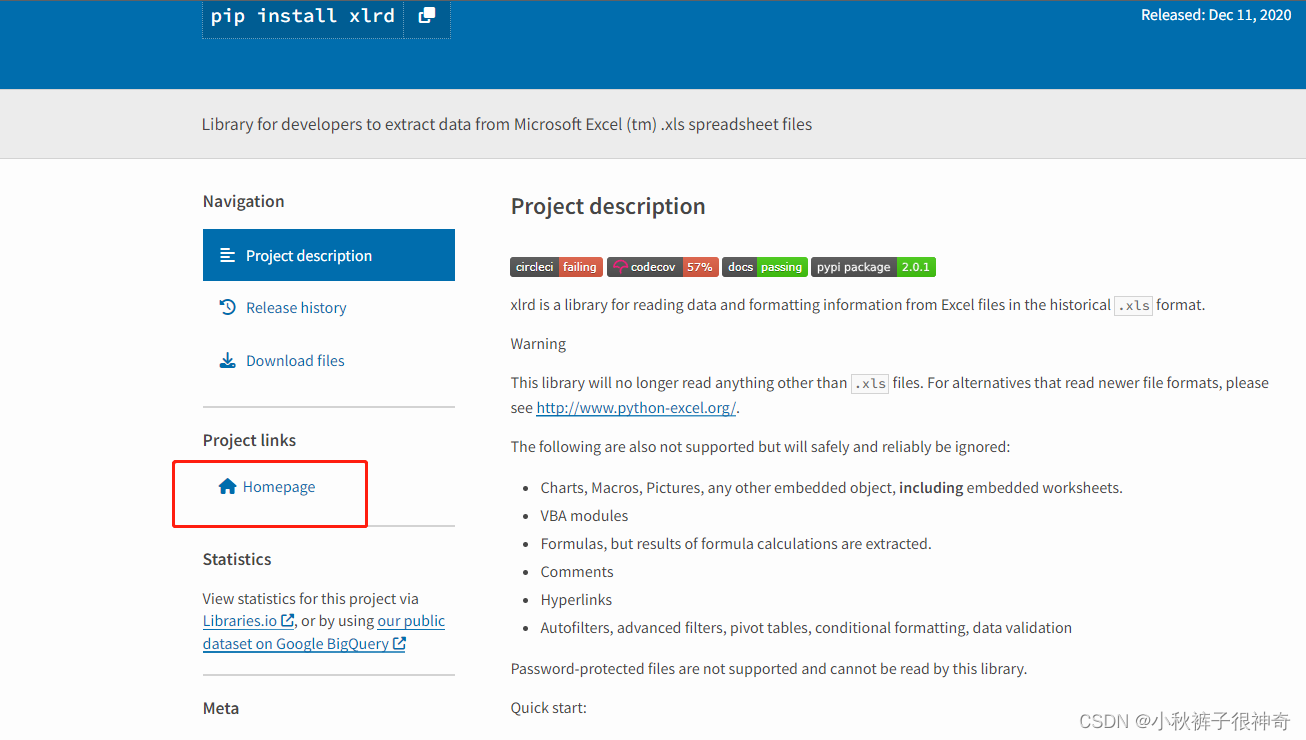The image size is (1306, 740).
Task: Open the Homepage project link
Action: coord(279,487)
